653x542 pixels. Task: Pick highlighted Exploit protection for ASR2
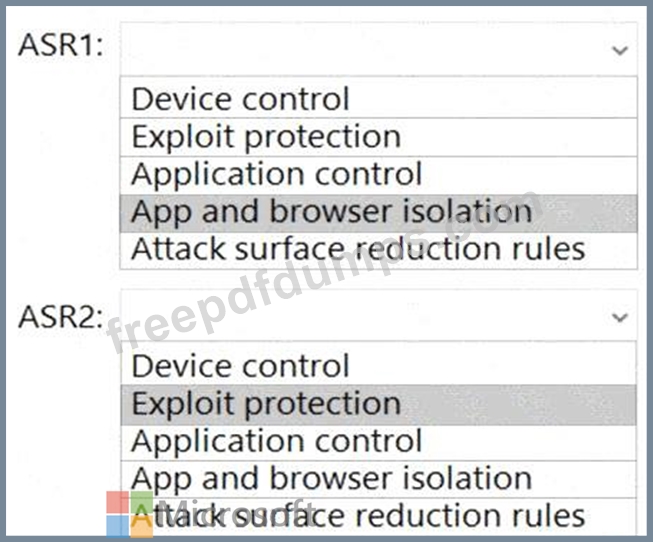coord(266,404)
